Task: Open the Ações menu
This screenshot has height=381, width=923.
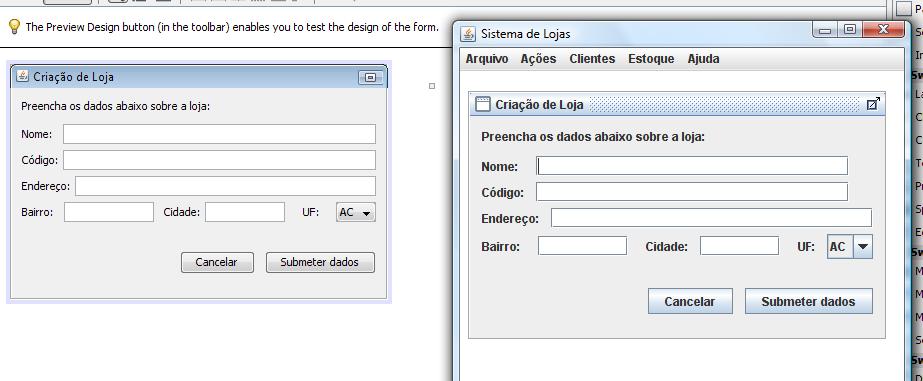Action: 539,59
